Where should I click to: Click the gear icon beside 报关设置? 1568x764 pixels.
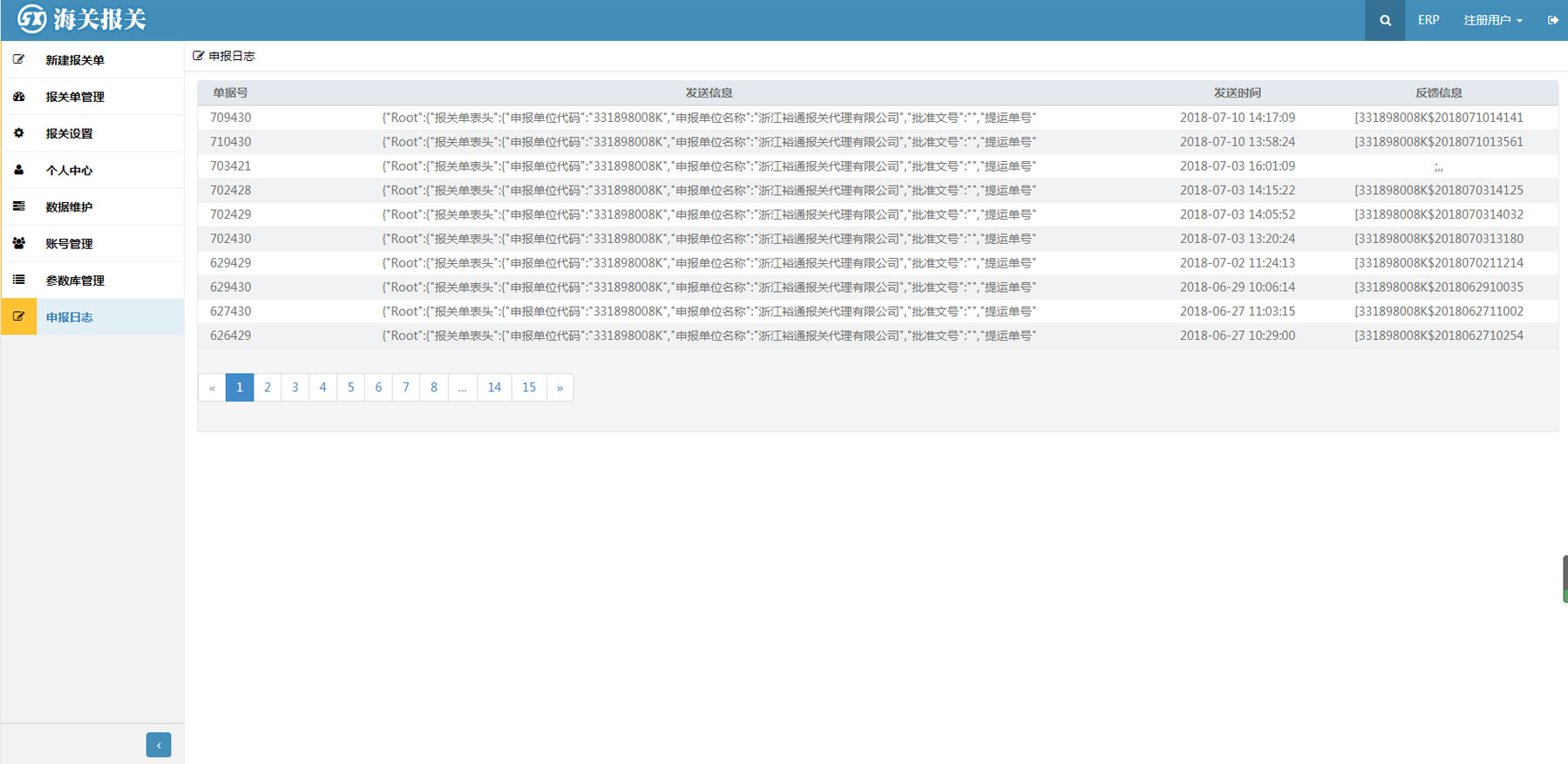18,133
